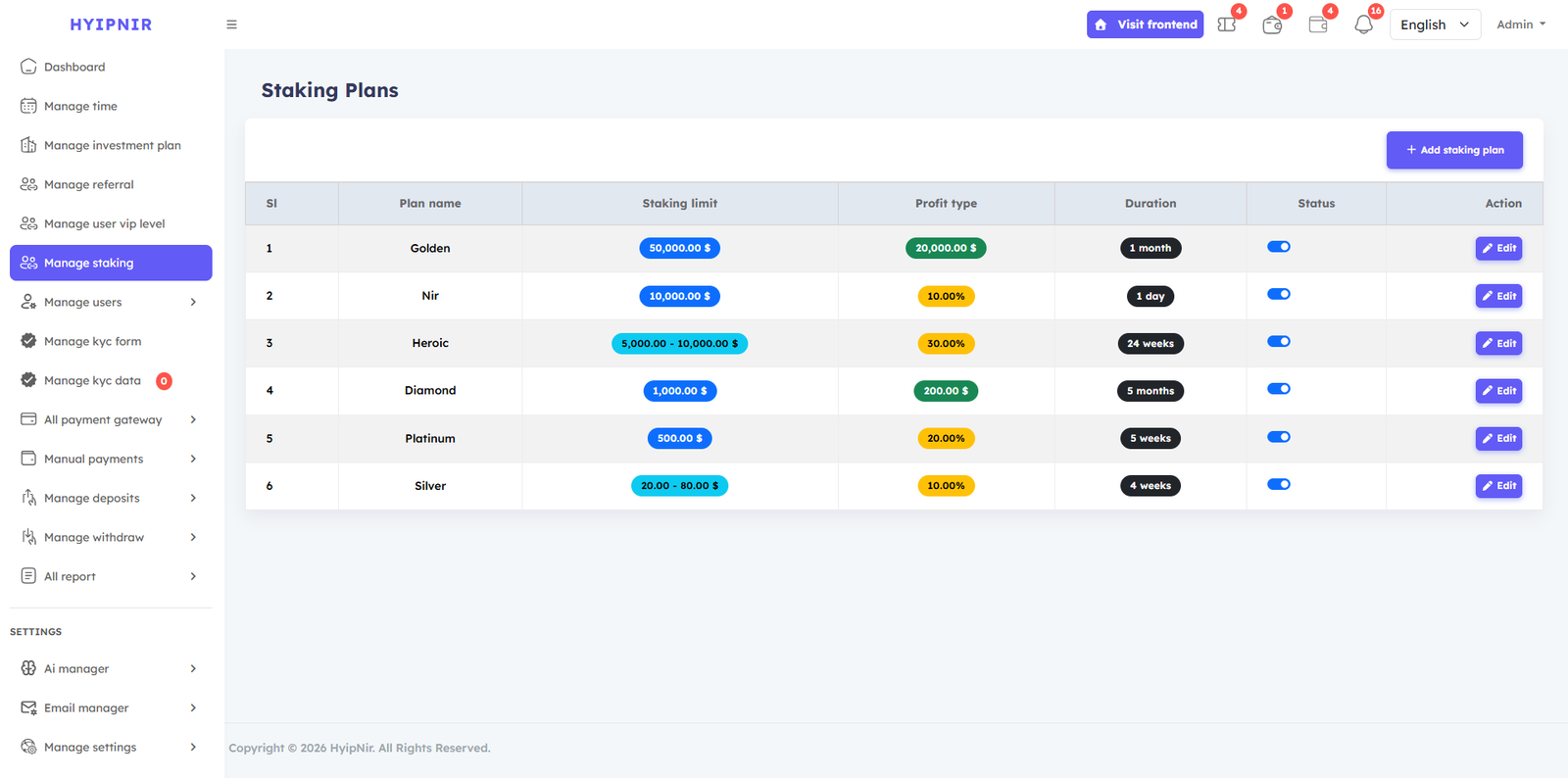Open the English language dropdown
Viewport: 1568px width, 778px height.
coord(1435,24)
